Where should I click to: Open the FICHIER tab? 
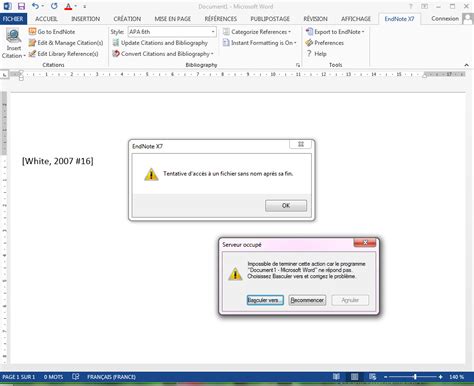click(x=13, y=19)
